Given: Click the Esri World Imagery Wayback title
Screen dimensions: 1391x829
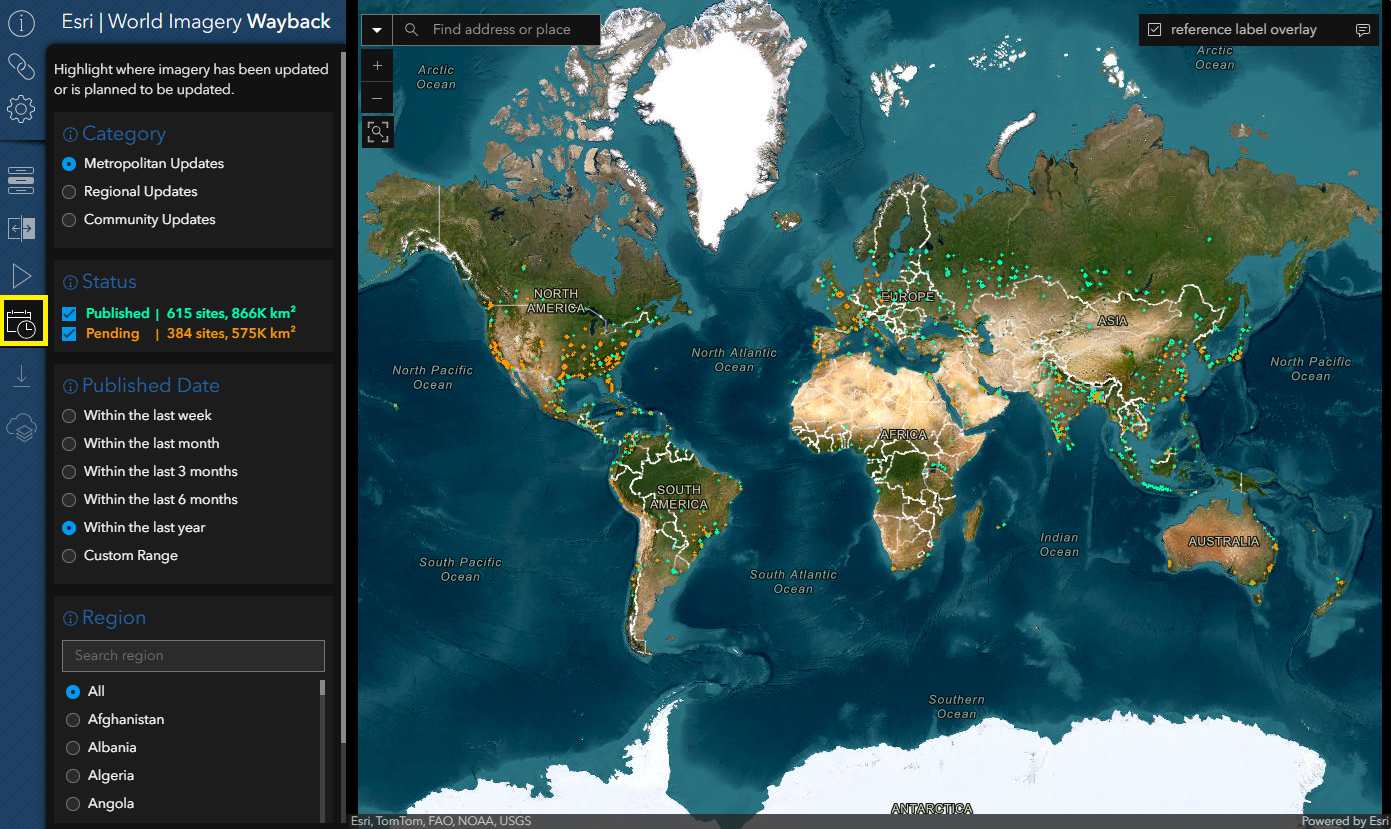Looking at the screenshot, I should tap(196, 22).
